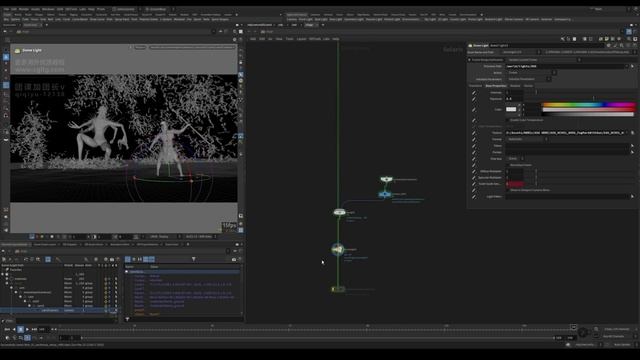Open the File menu
The width and height of the screenshot is (640, 360).
click(6, 9)
